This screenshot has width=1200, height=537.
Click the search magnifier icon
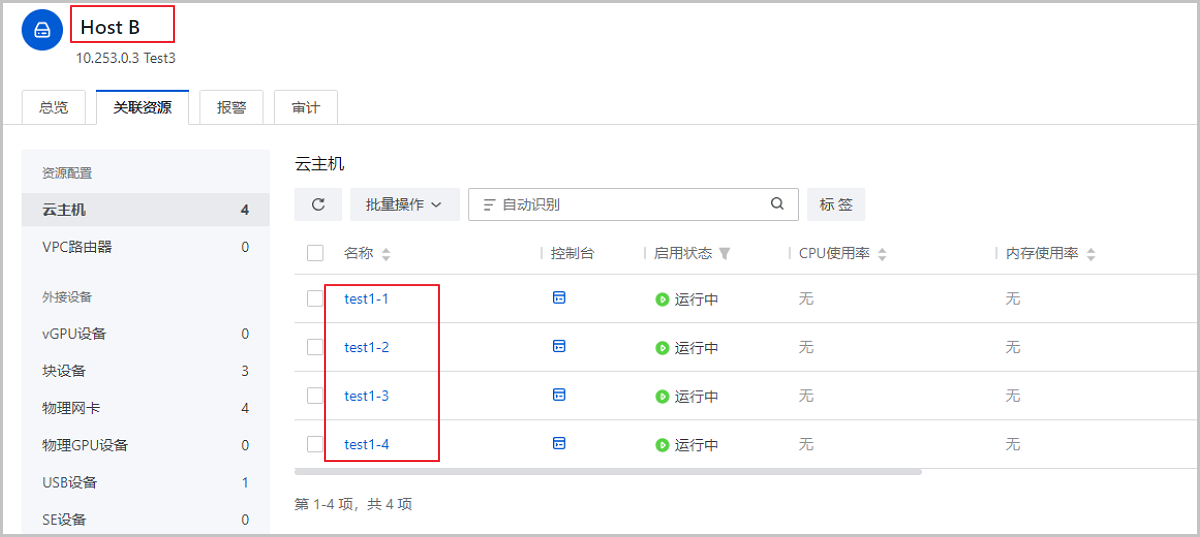tap(777, 204)
